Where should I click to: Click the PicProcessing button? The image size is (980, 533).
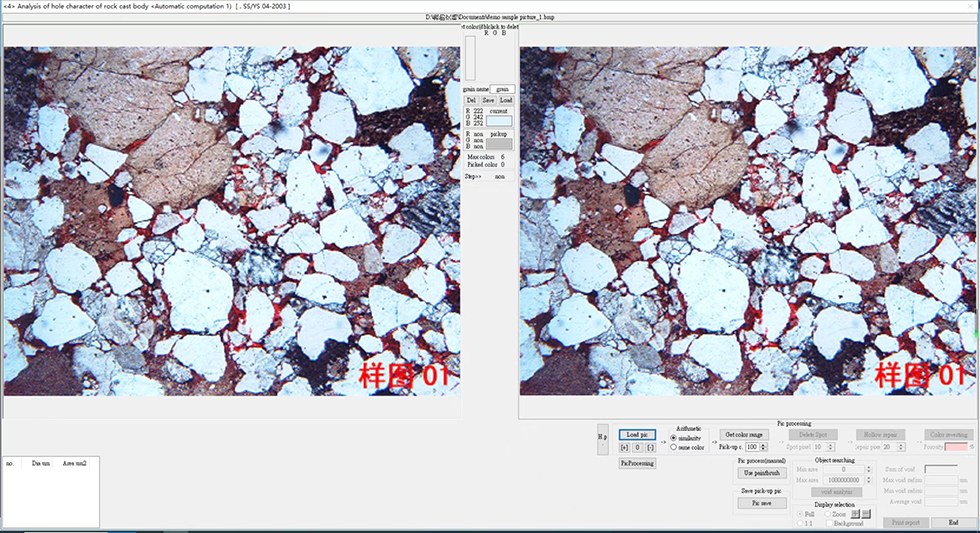[637, 463]
